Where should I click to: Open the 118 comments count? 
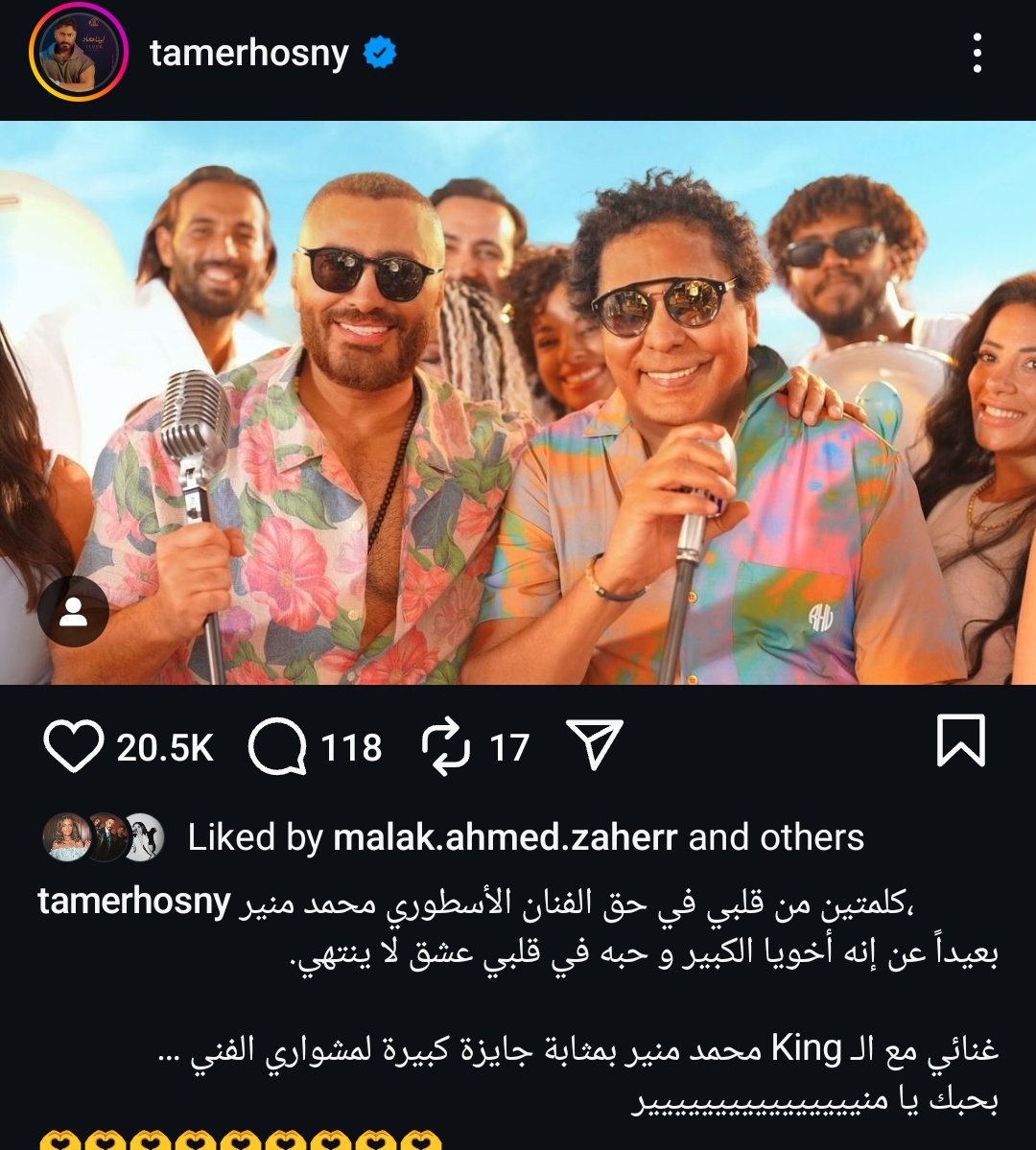pos(351,747)
